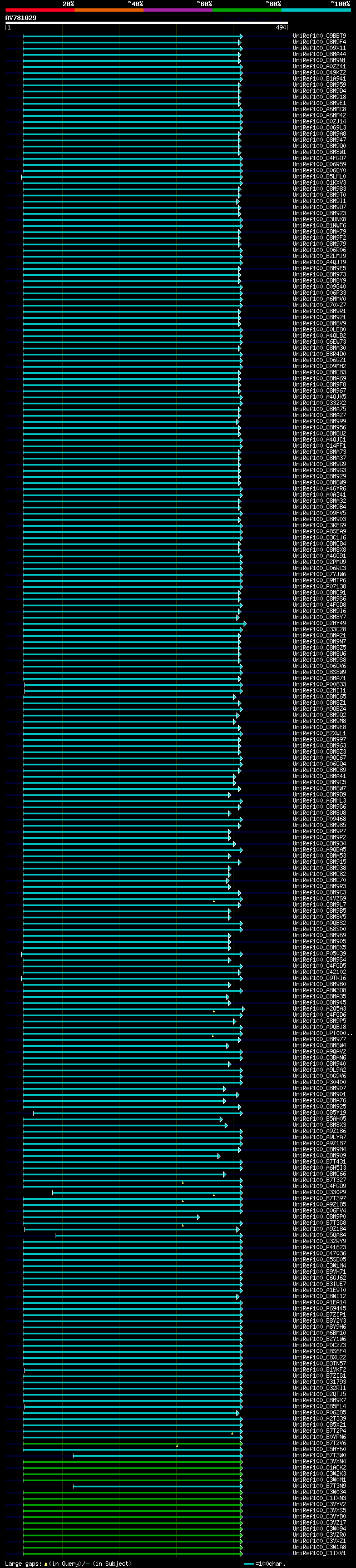Select hit label UniRef100_A0A341

[x=319, y=495]
